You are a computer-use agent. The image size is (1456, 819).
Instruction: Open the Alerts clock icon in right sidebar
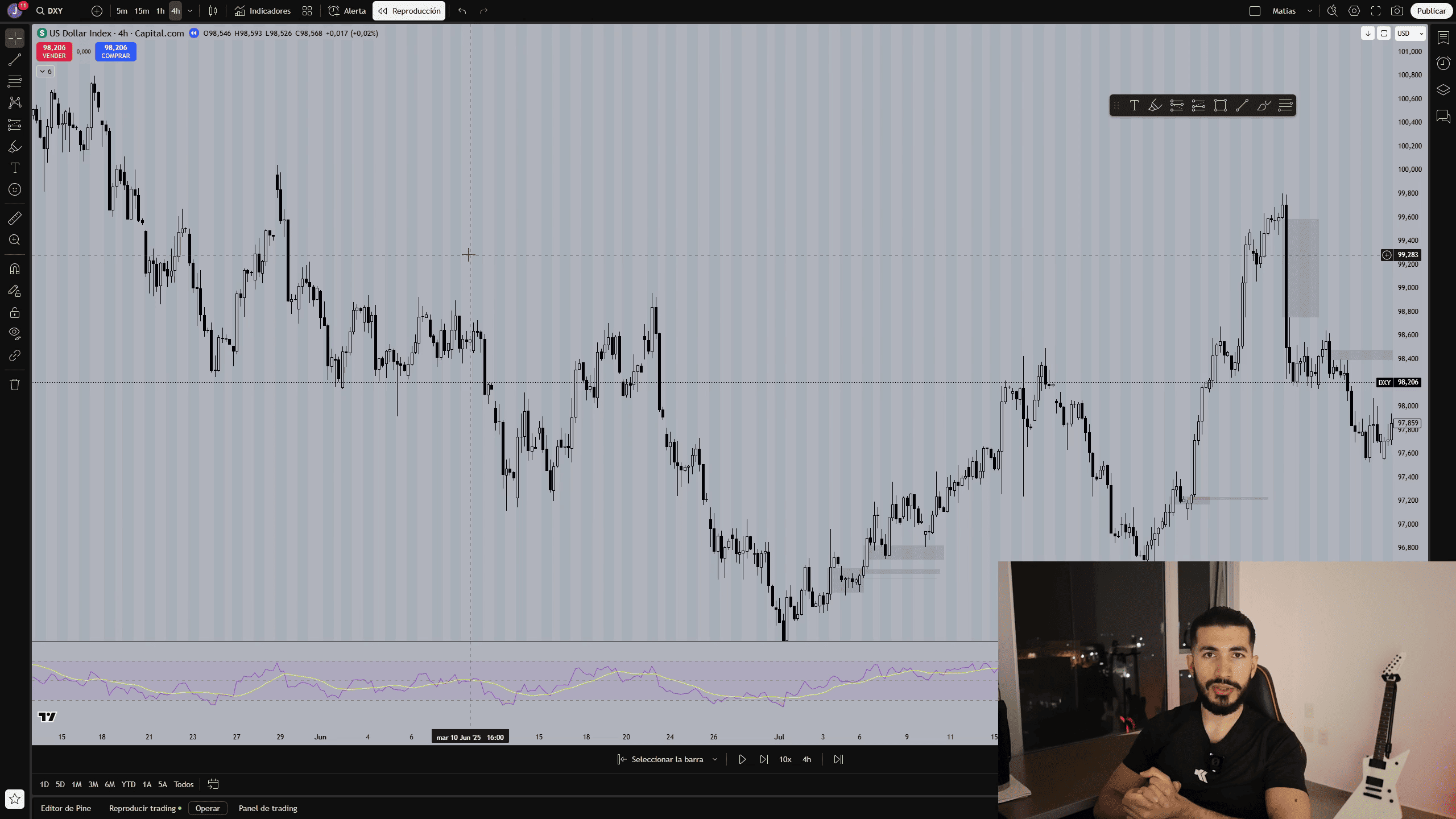coord(1443,63)
